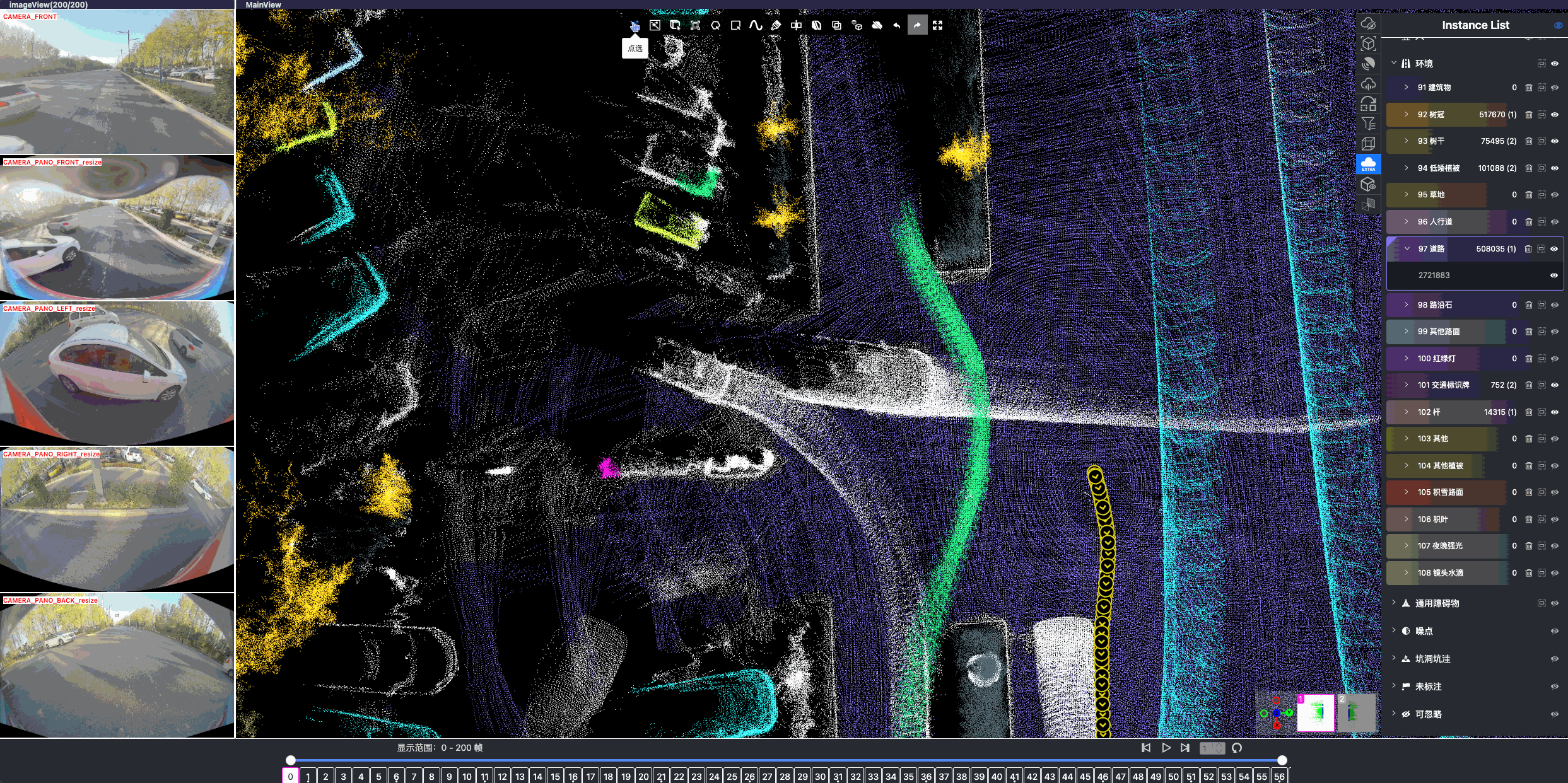Click the frame range slider right handle

(x=1282, y=760)
